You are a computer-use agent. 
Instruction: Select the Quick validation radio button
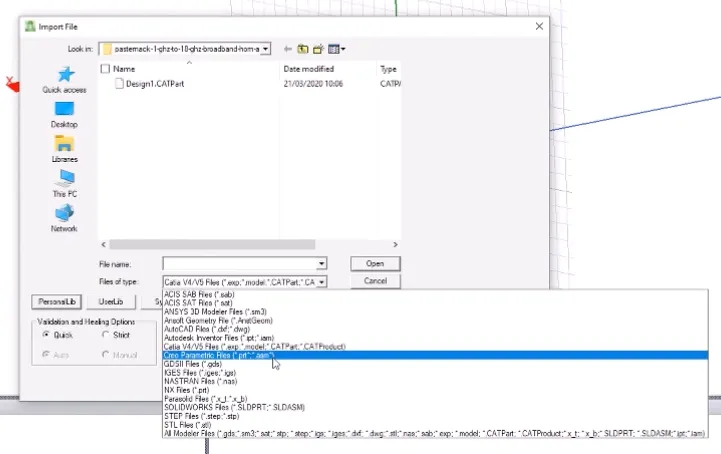click(46, 335)
